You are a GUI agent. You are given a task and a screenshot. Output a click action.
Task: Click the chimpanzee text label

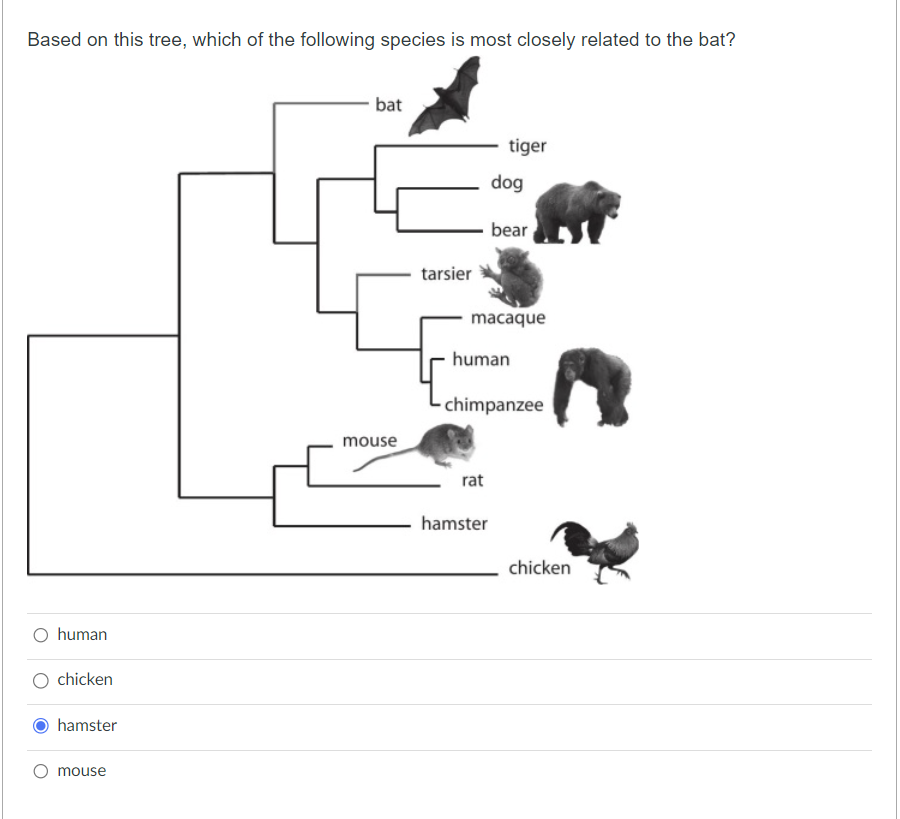pyautogui.click(x=494, y=405)
